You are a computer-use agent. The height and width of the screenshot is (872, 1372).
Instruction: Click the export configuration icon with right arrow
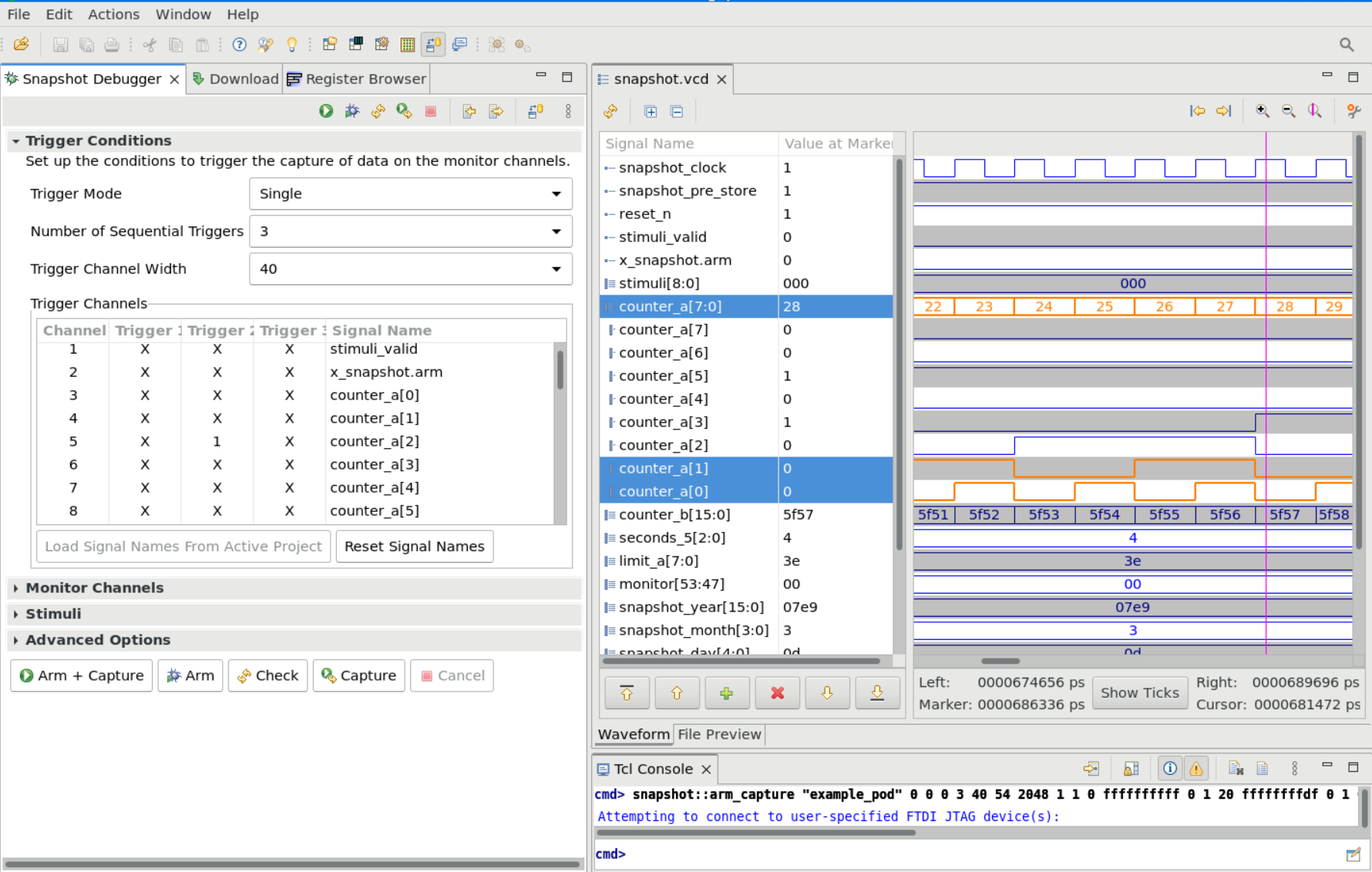(496, 111)
